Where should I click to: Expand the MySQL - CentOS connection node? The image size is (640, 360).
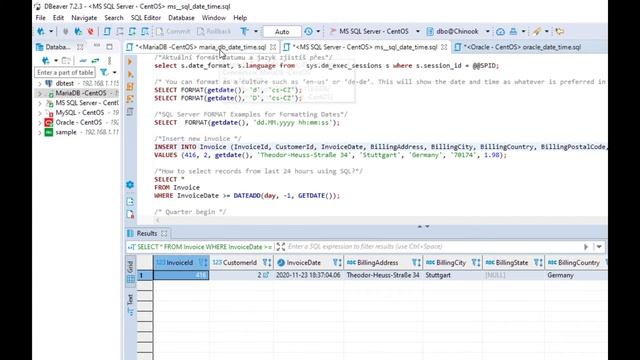(x=40, y=113)
